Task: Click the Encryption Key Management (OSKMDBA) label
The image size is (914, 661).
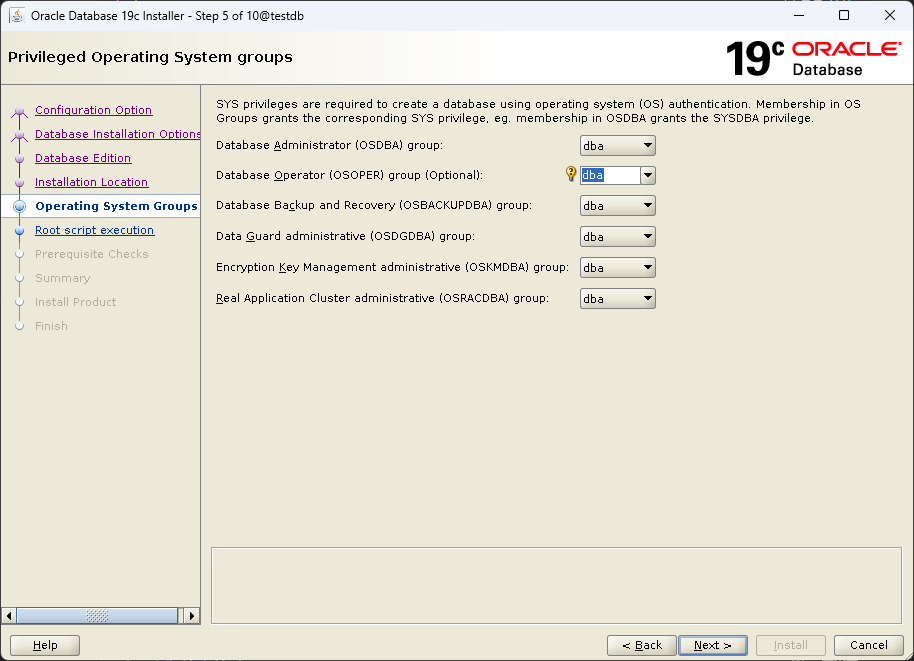Action: (x=392, y=267)
